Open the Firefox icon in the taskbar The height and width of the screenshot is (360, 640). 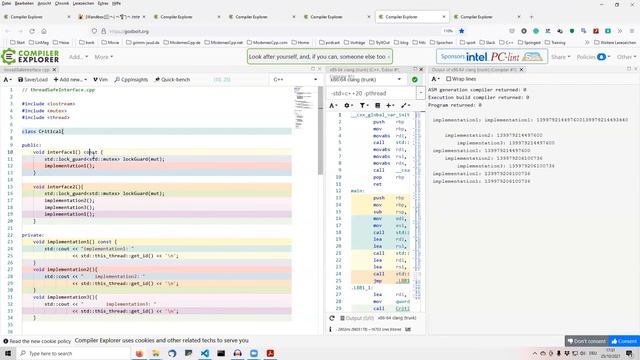tap(139, 353)
